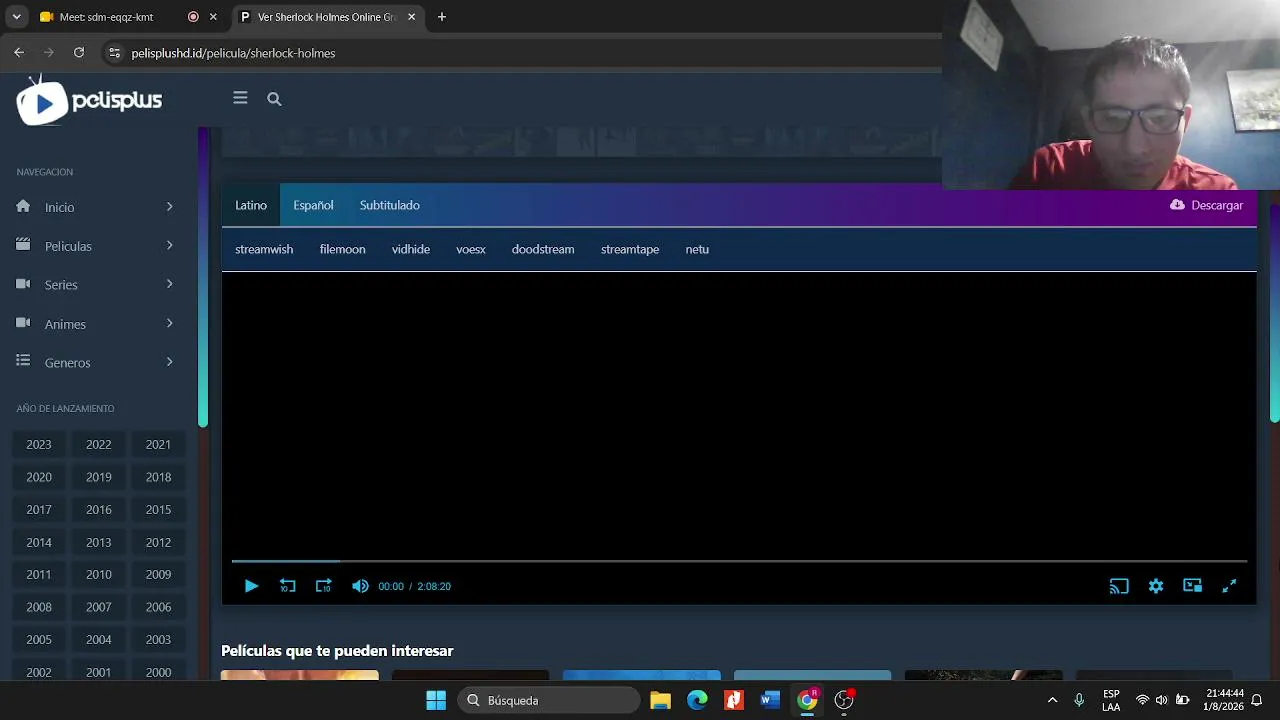Focus the browser address bar URL
Image resolution: width=1280 pixels, height=720 pixels.
point(233,53)
